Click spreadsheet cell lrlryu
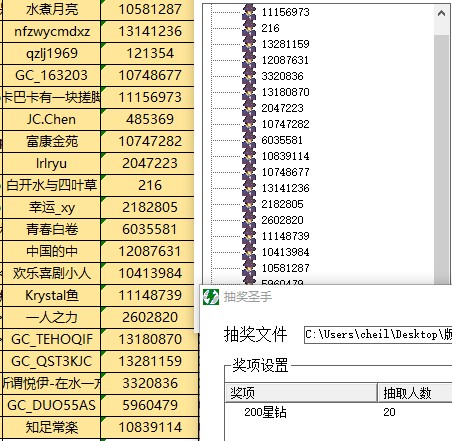 point(51,163)
